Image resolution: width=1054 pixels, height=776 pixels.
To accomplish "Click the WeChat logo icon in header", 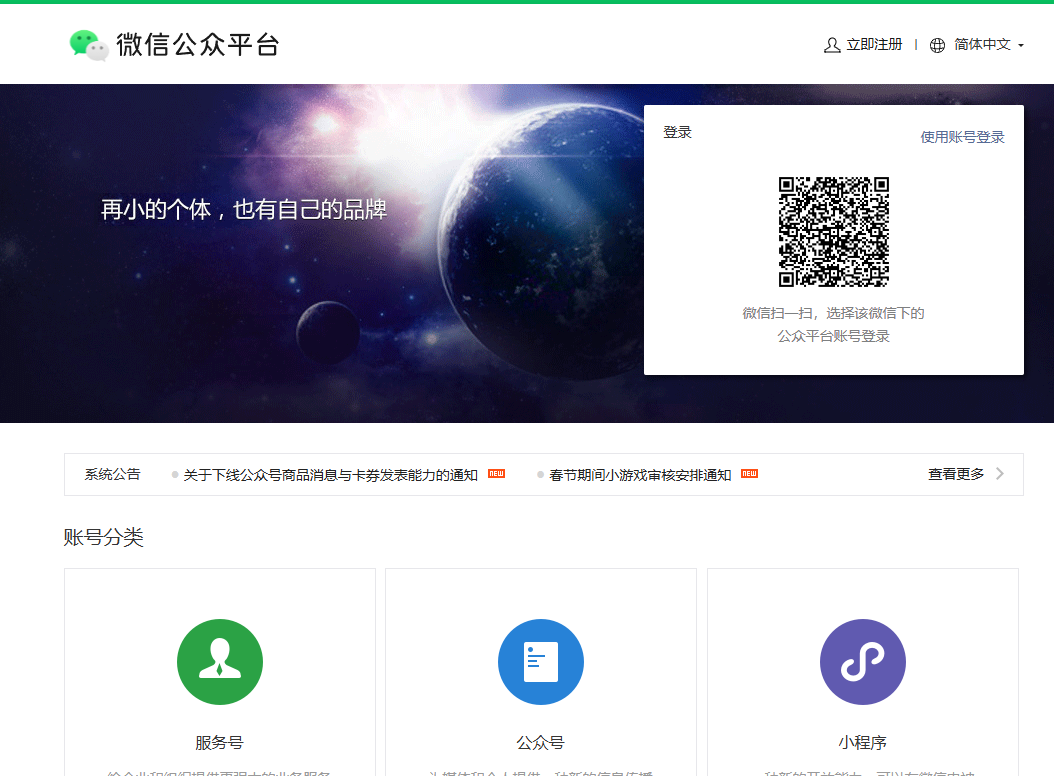I will pyautogui.click(x=89, y=45).
